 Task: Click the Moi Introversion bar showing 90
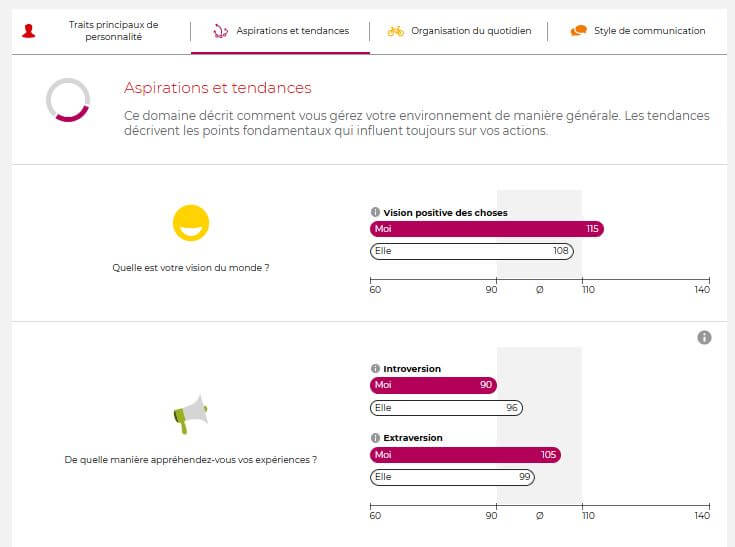tap(432, 386)
